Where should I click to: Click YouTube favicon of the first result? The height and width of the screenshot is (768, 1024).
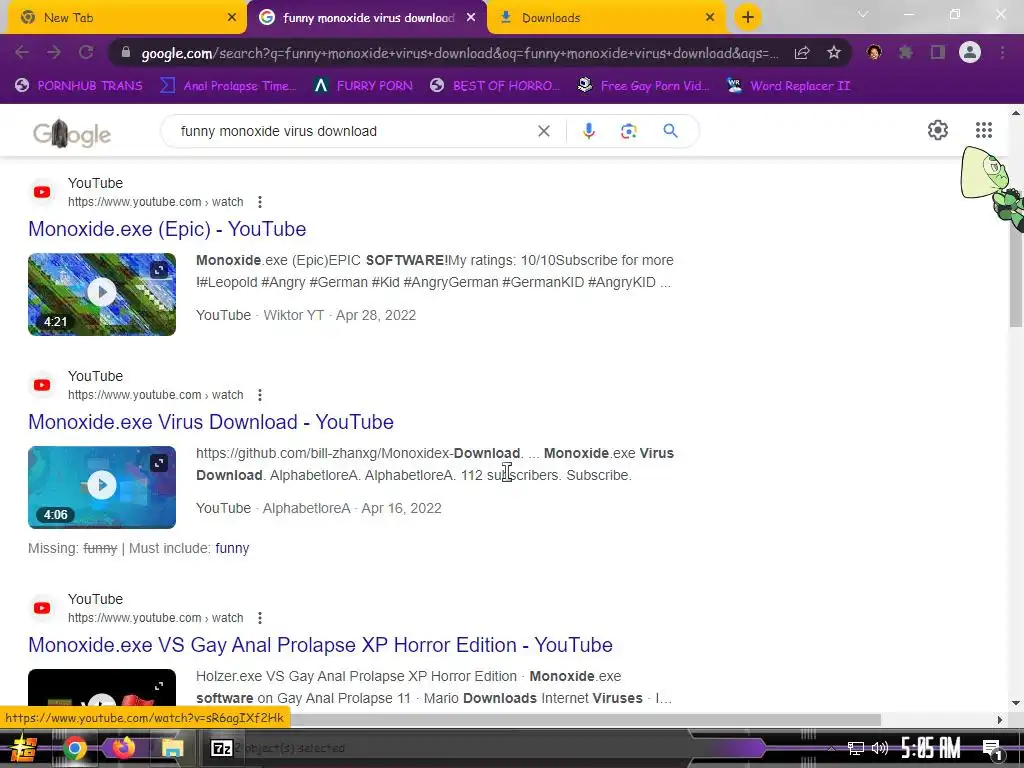(42, 192)
